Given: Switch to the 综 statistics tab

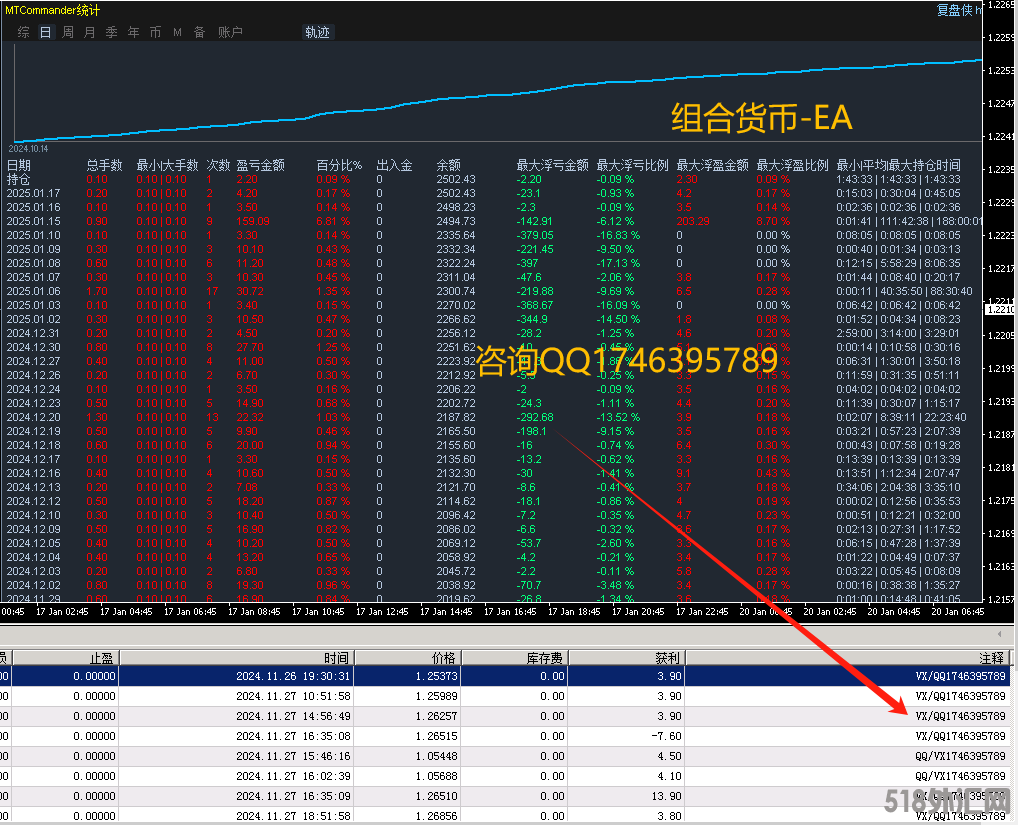Looking at the screenshot, I should click(23, 32).
